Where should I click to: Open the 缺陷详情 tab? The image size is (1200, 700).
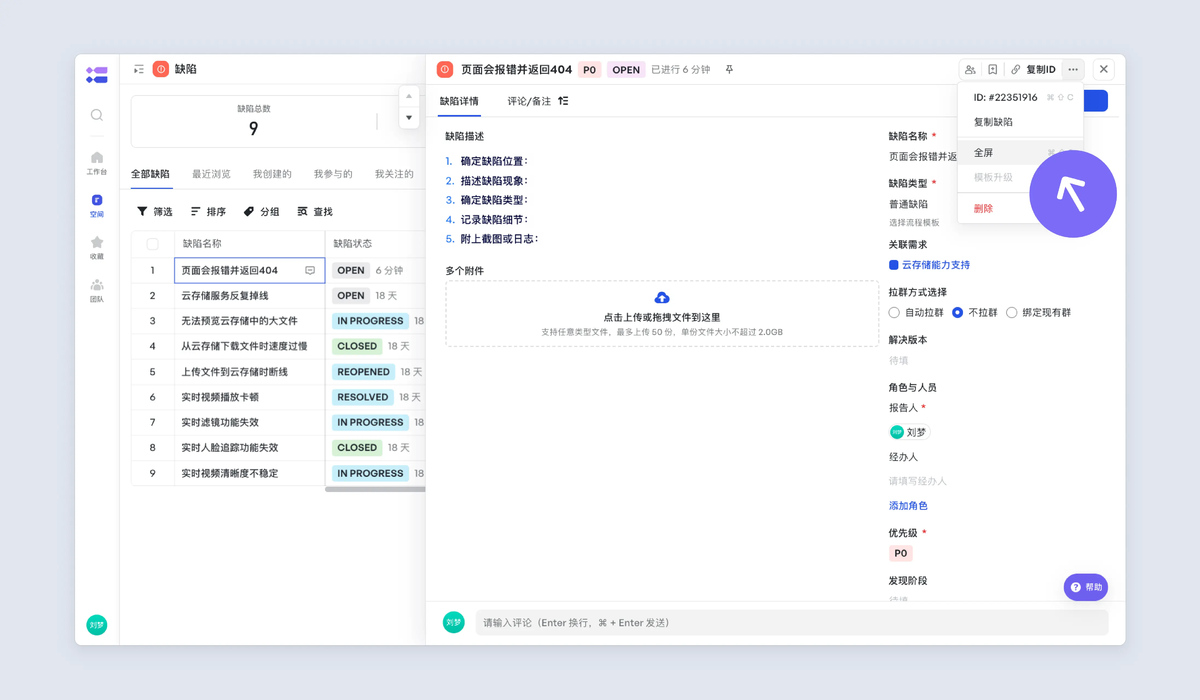point(459,101)
